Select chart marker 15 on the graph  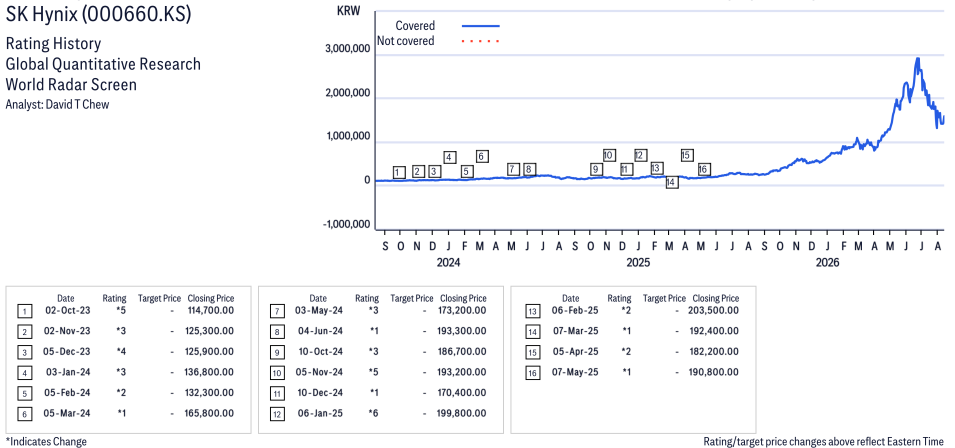click(x=687, y=155)
